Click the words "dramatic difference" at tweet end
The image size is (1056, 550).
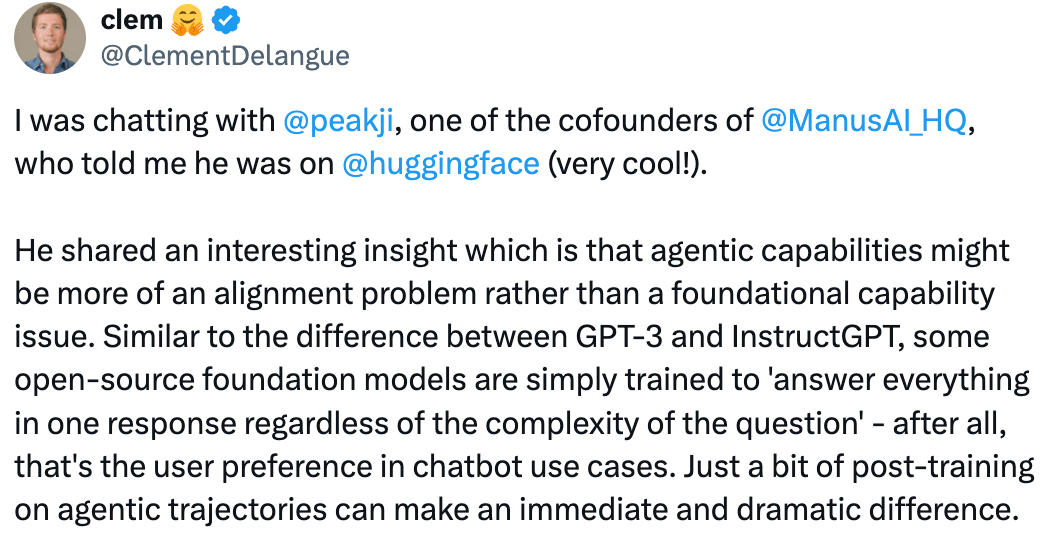[x=877, y=510]
